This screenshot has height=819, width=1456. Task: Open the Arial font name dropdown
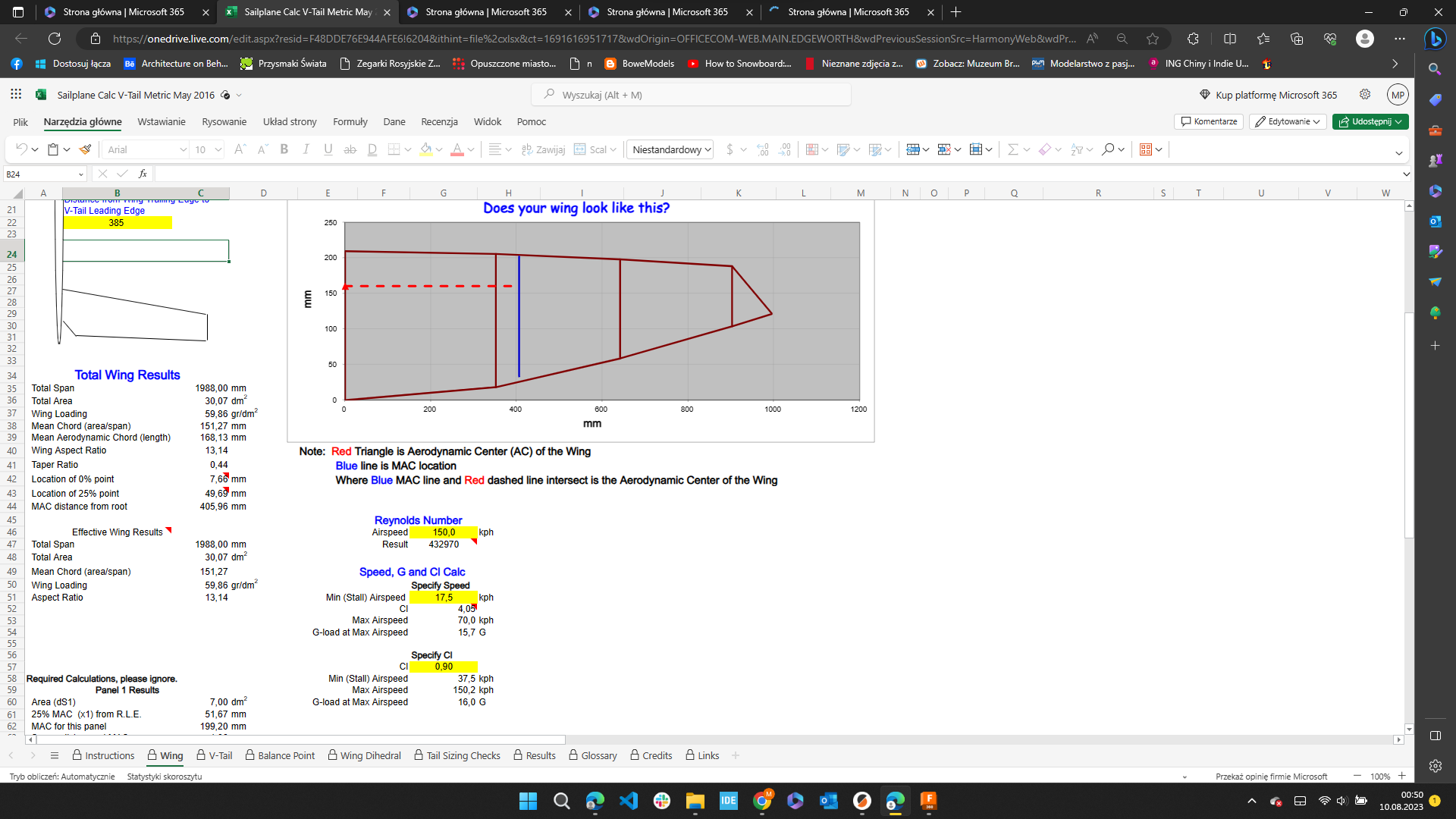[183, 149]
